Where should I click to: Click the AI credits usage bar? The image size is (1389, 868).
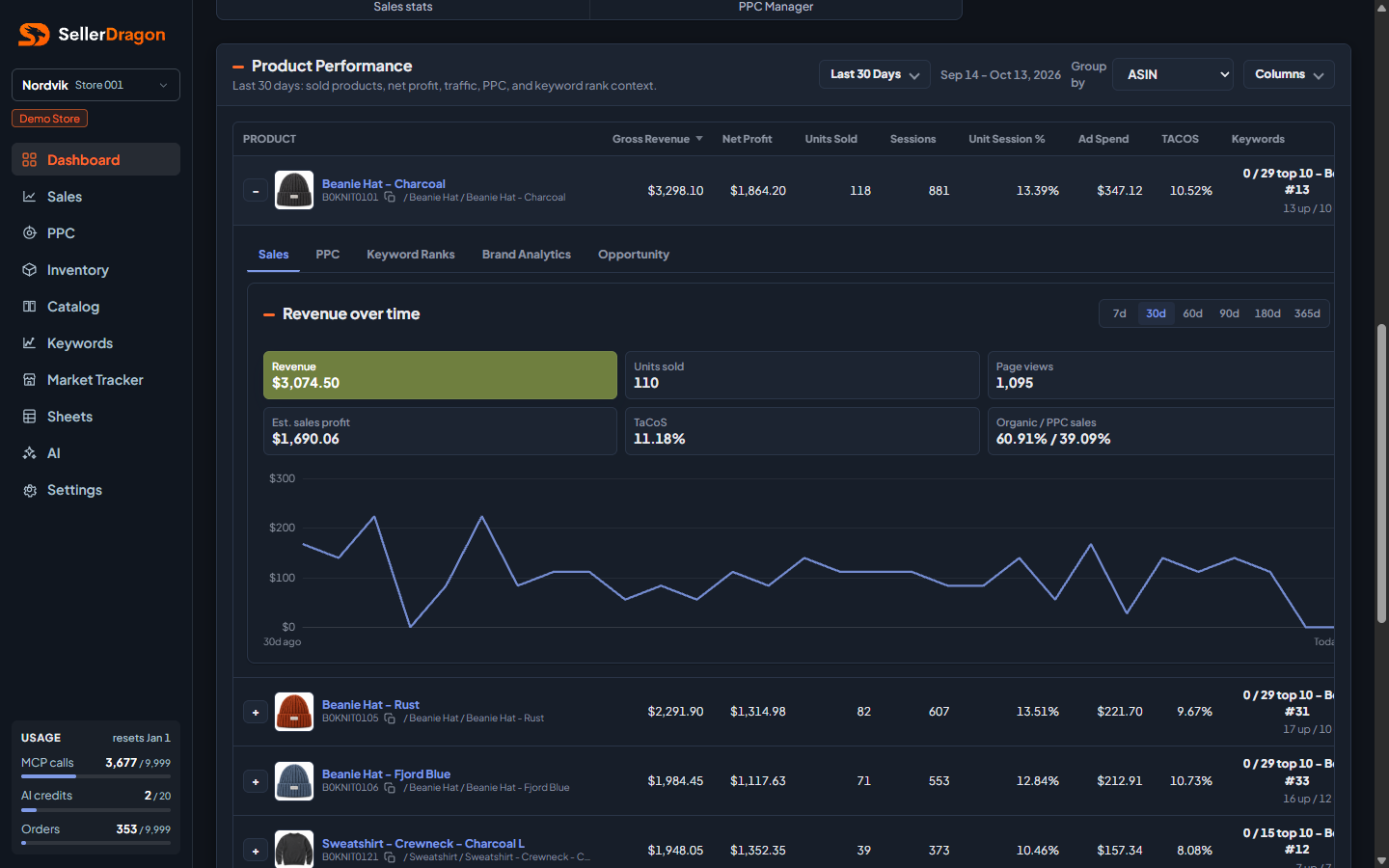tap(95, 810)
